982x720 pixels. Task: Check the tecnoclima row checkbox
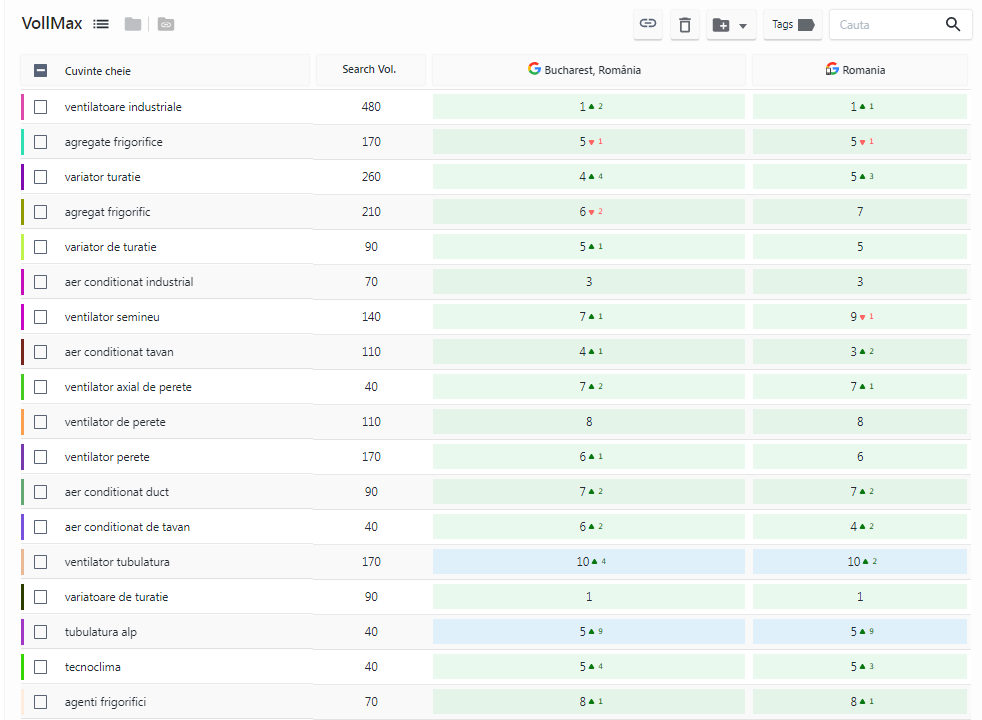pyautogui.click(x=40, y=666)
